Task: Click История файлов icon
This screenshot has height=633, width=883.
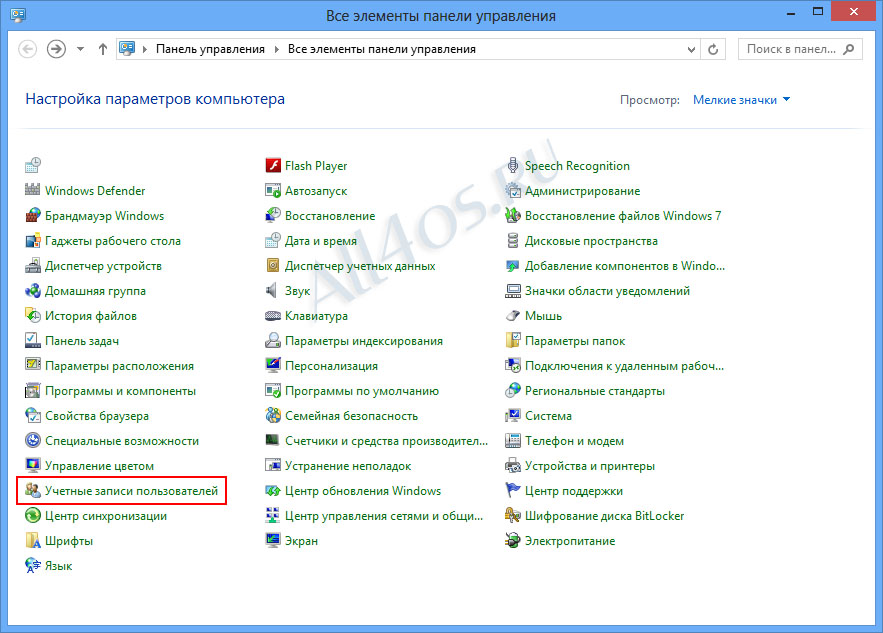Action: click(33, 315)
